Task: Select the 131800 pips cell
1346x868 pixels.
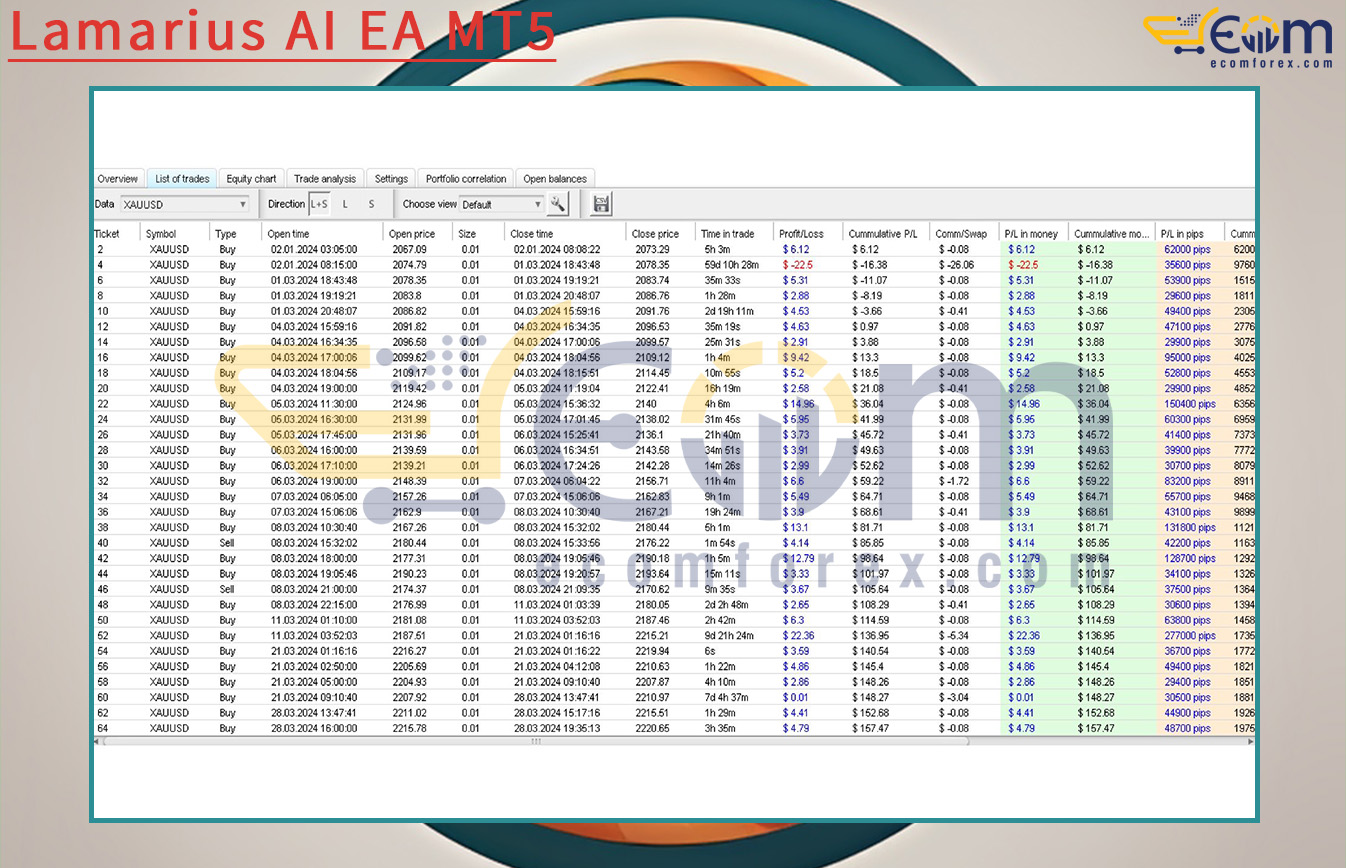Action: click(x=1190, y=527)
